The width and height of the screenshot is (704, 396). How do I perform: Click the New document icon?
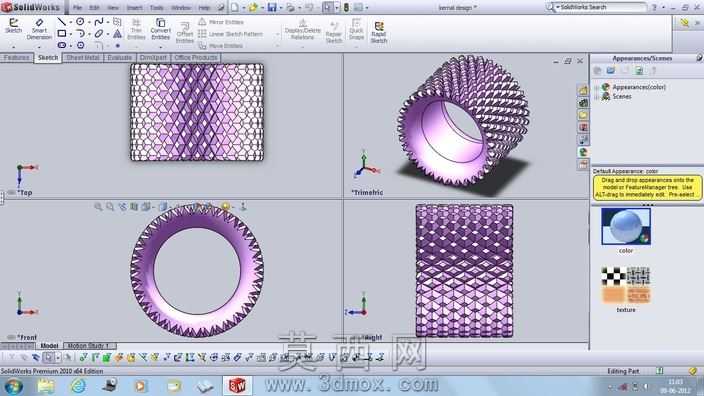(x=235, y=8)
